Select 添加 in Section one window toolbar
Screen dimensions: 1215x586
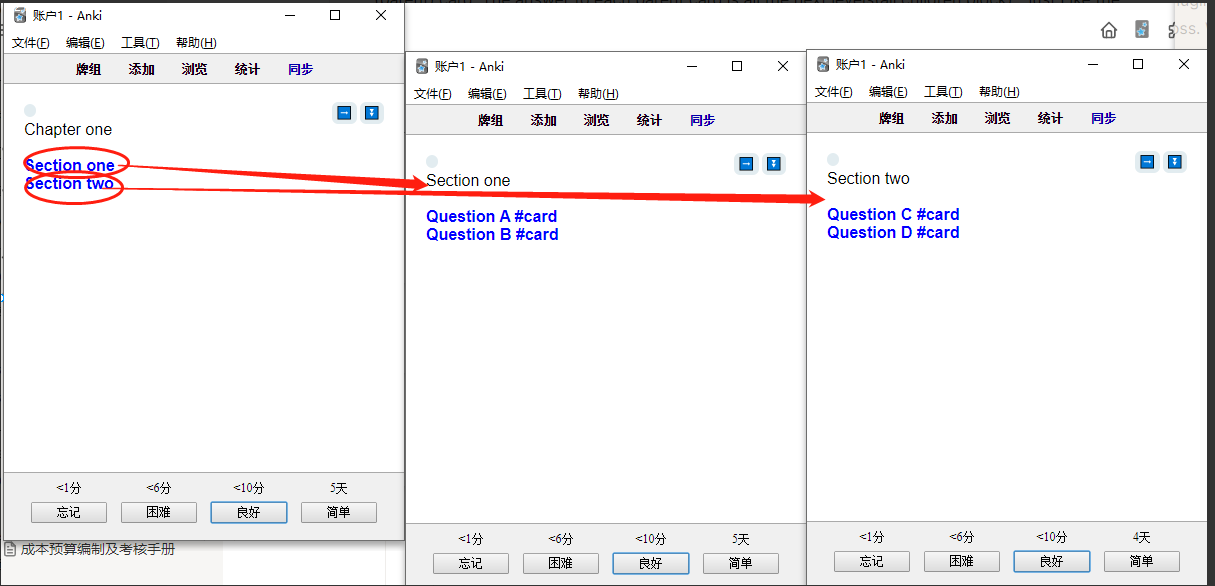pos(544,120)
